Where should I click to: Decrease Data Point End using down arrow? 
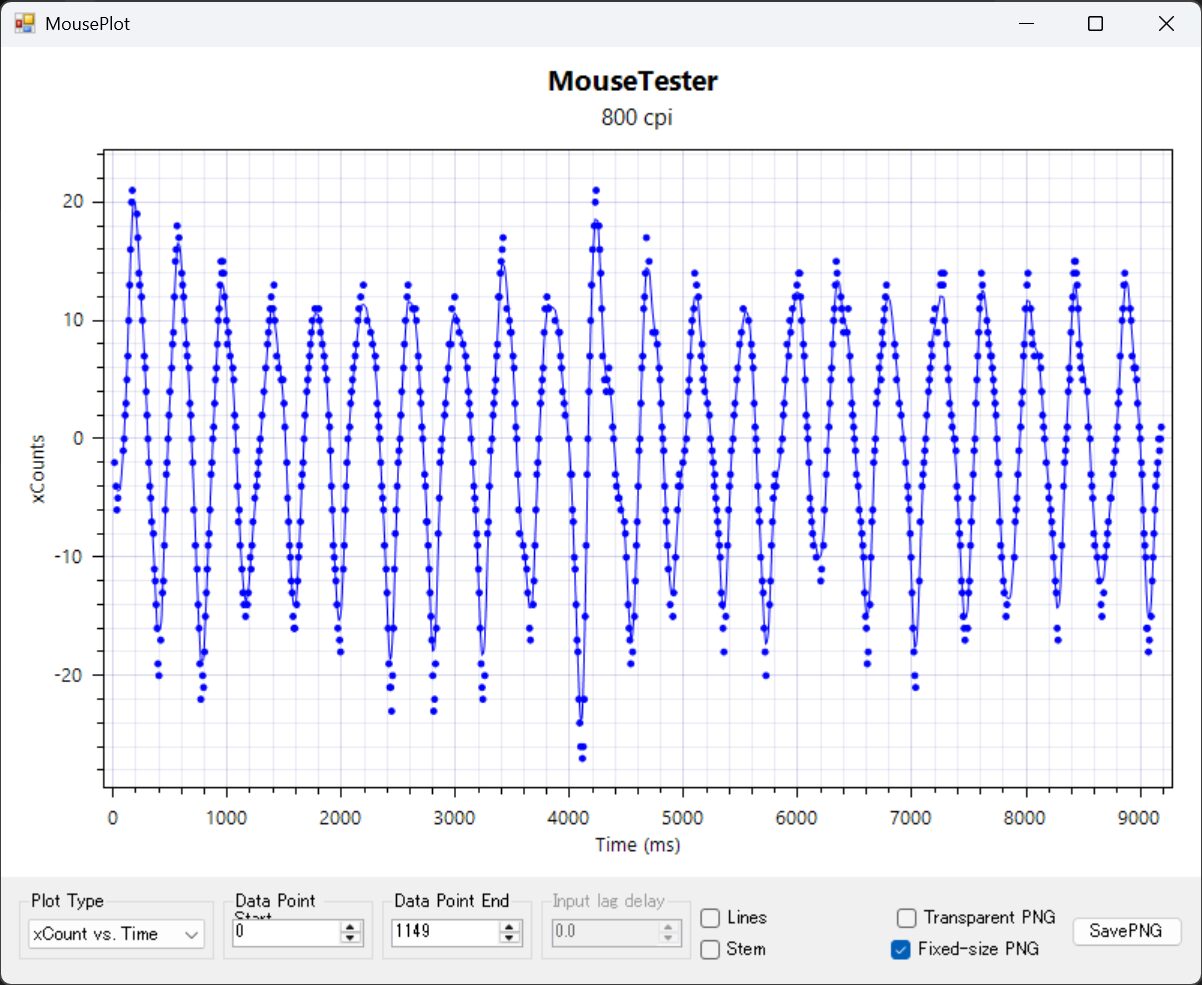(x=510, y=938)
